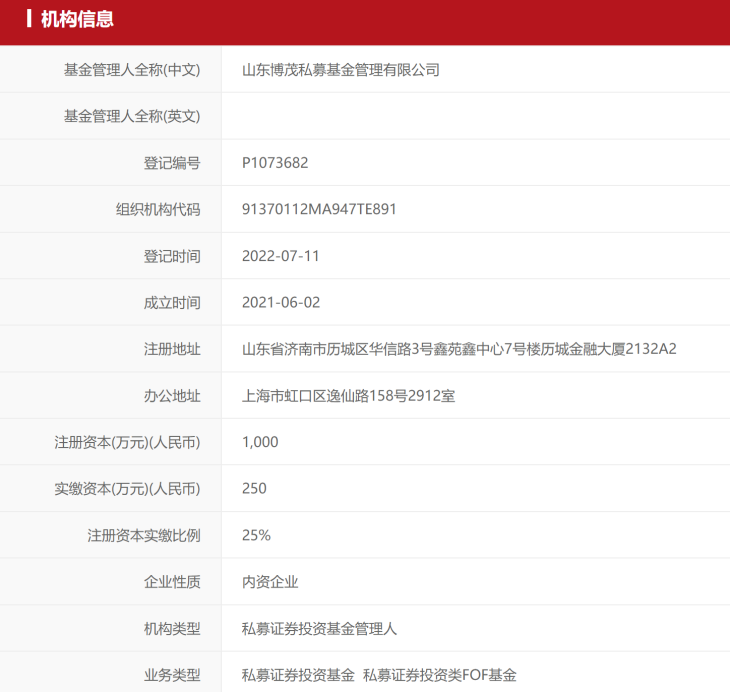Click the 登记时间 label
Viewport: 730px width, 692px height.
pyautogui.click(x=172, y=256)
